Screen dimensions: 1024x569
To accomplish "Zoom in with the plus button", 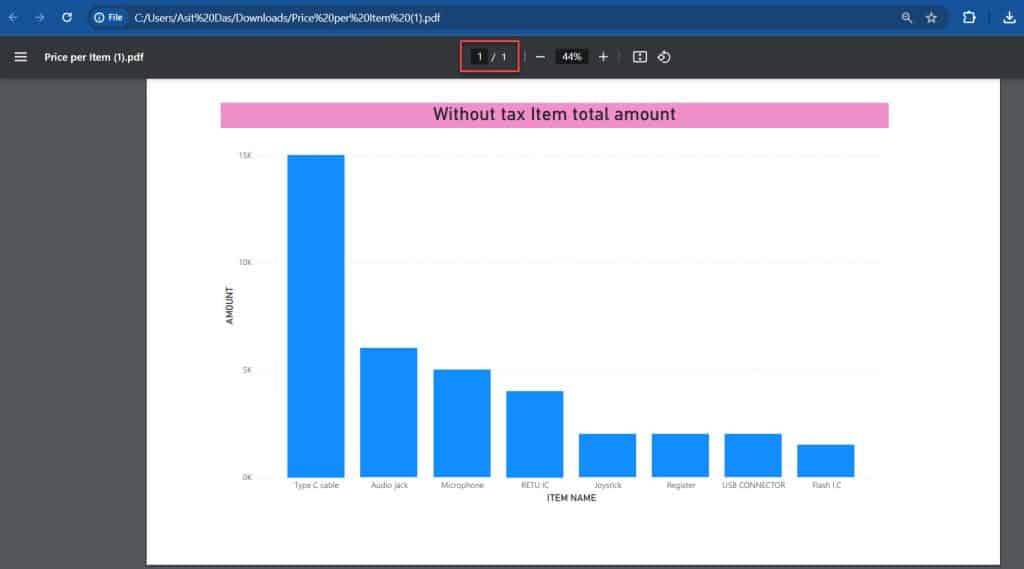I will click(x=603, y=57).
